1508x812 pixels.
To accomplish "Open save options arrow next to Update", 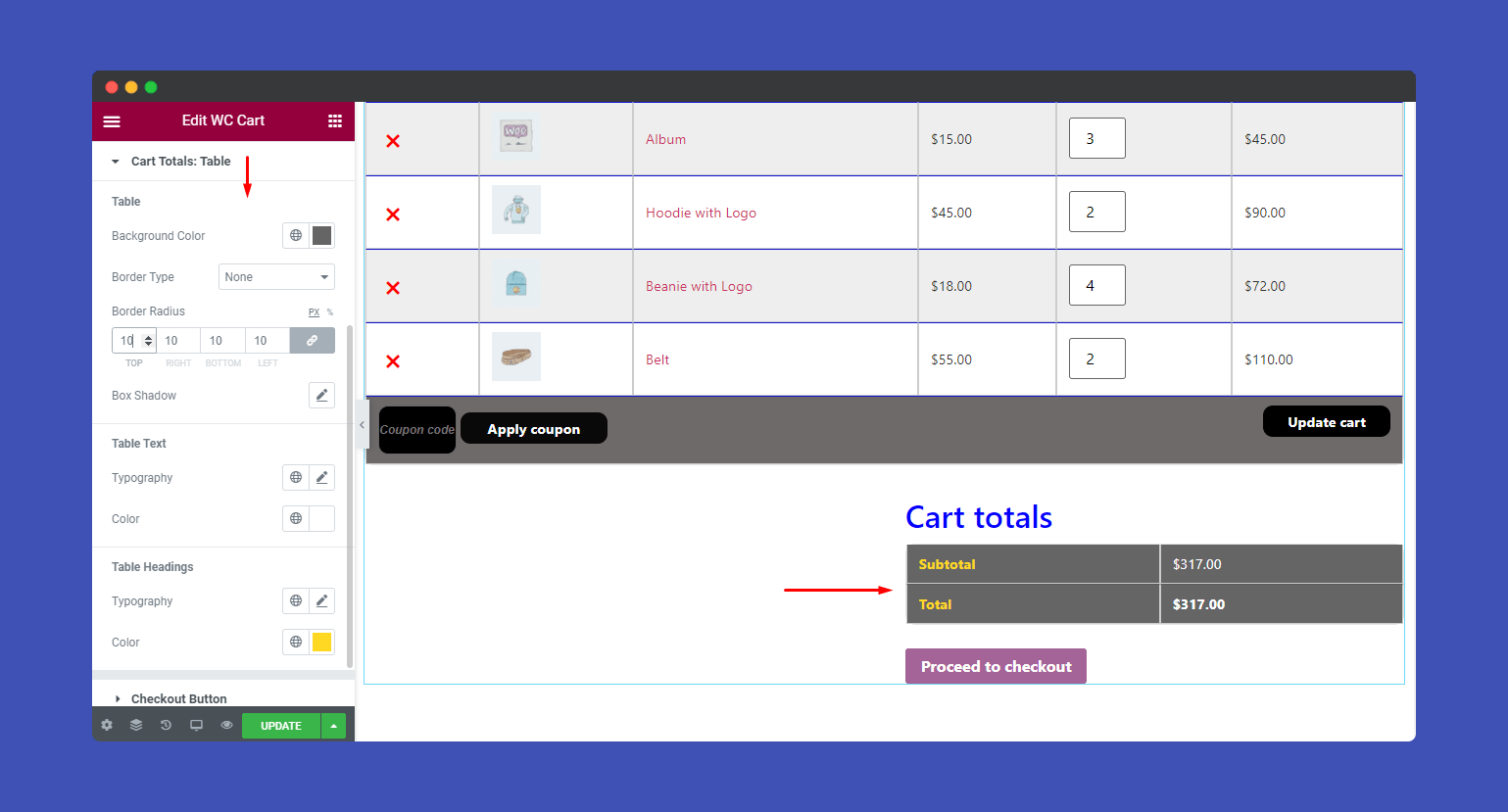I will click(333, 726).
